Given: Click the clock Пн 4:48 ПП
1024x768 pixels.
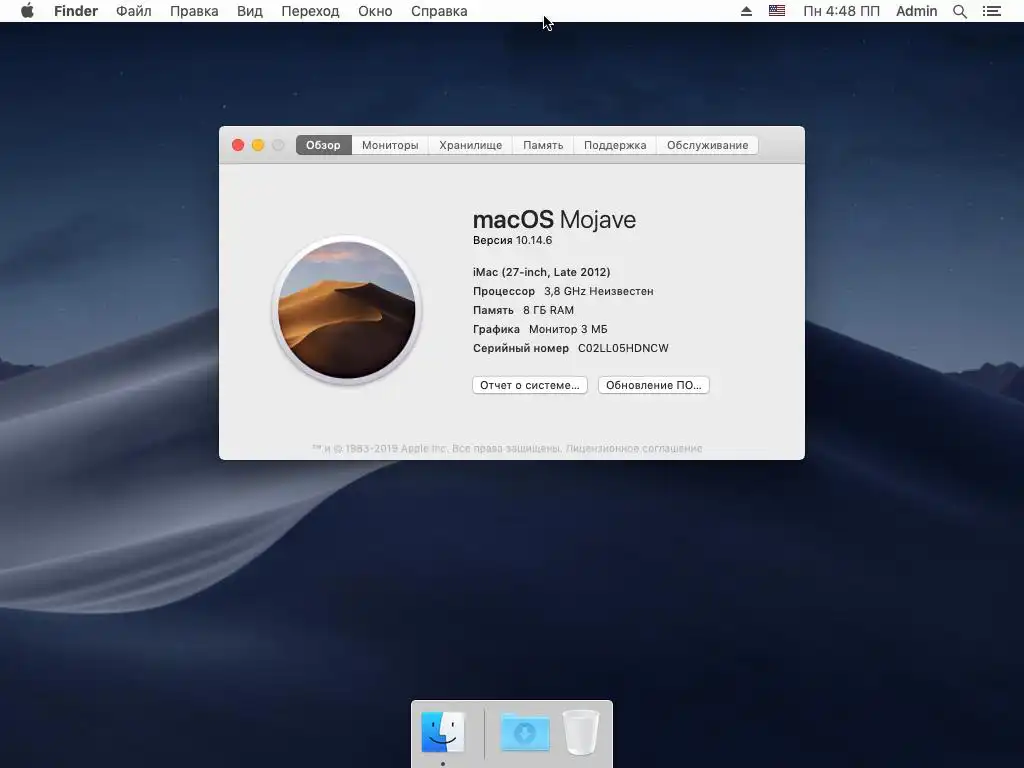Looking at the screenshot, I should 841,11.
